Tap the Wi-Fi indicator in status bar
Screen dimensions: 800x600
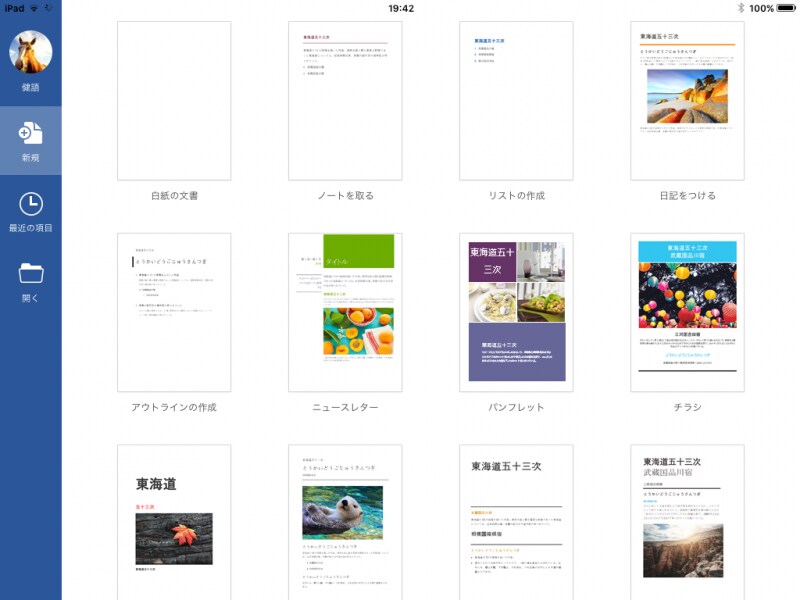pos(35,8)
